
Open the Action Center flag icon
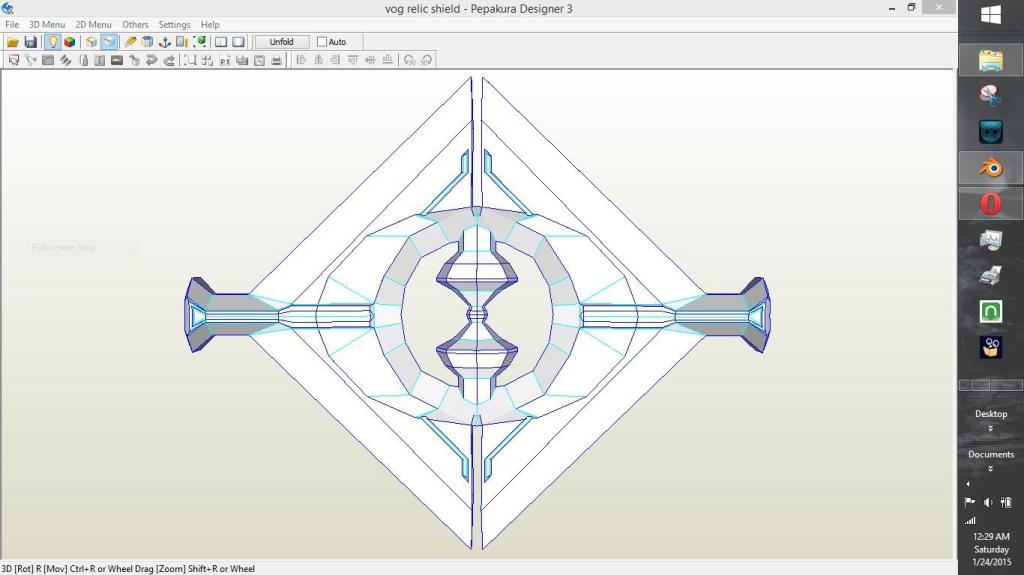[970, 502]
